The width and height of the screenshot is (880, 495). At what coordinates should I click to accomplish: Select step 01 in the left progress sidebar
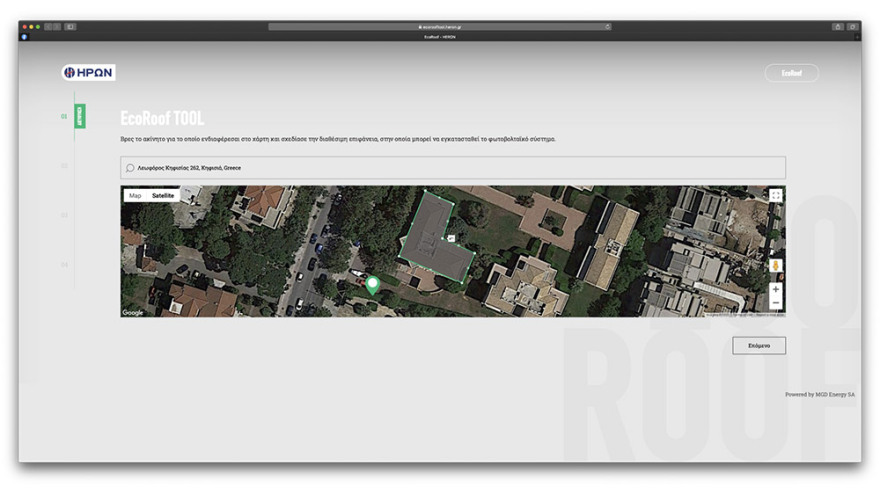64,116
